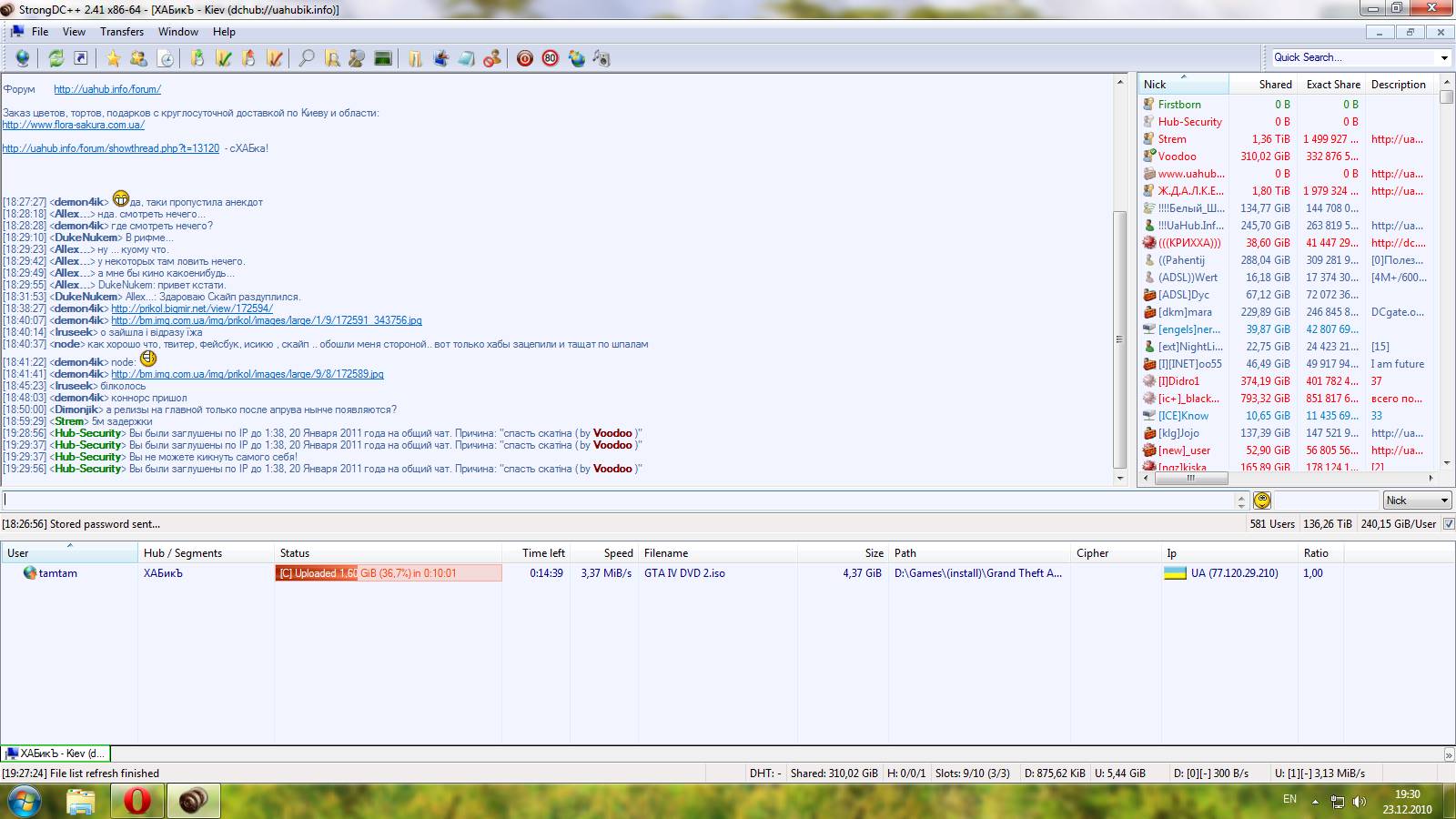Image resolution: width=1456 pixels, height=819 pixels.
Task: Open Favorite Hubs star icon
Action: 113,58
